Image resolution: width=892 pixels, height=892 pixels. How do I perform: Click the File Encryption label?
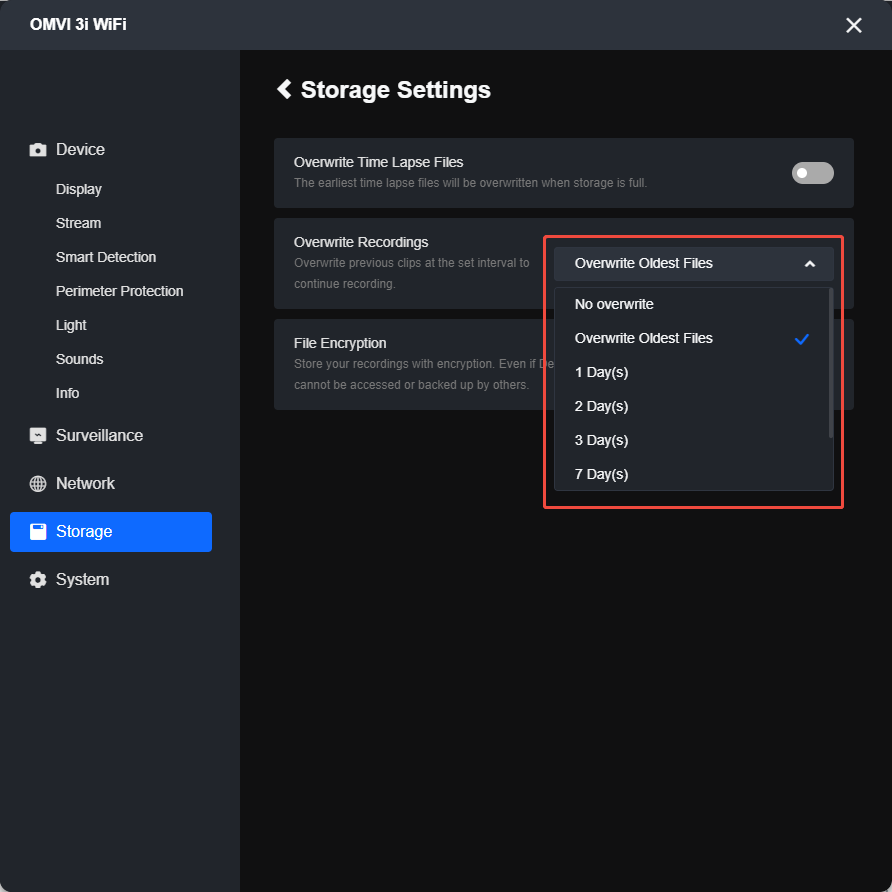pyautogui.click(x=340, y=343)
